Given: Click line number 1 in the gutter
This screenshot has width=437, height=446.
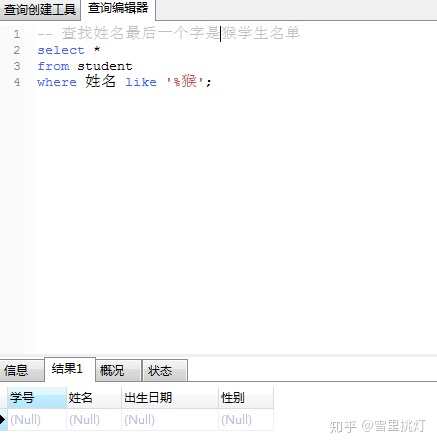Looking at the screenshot, I should [17, 34].
